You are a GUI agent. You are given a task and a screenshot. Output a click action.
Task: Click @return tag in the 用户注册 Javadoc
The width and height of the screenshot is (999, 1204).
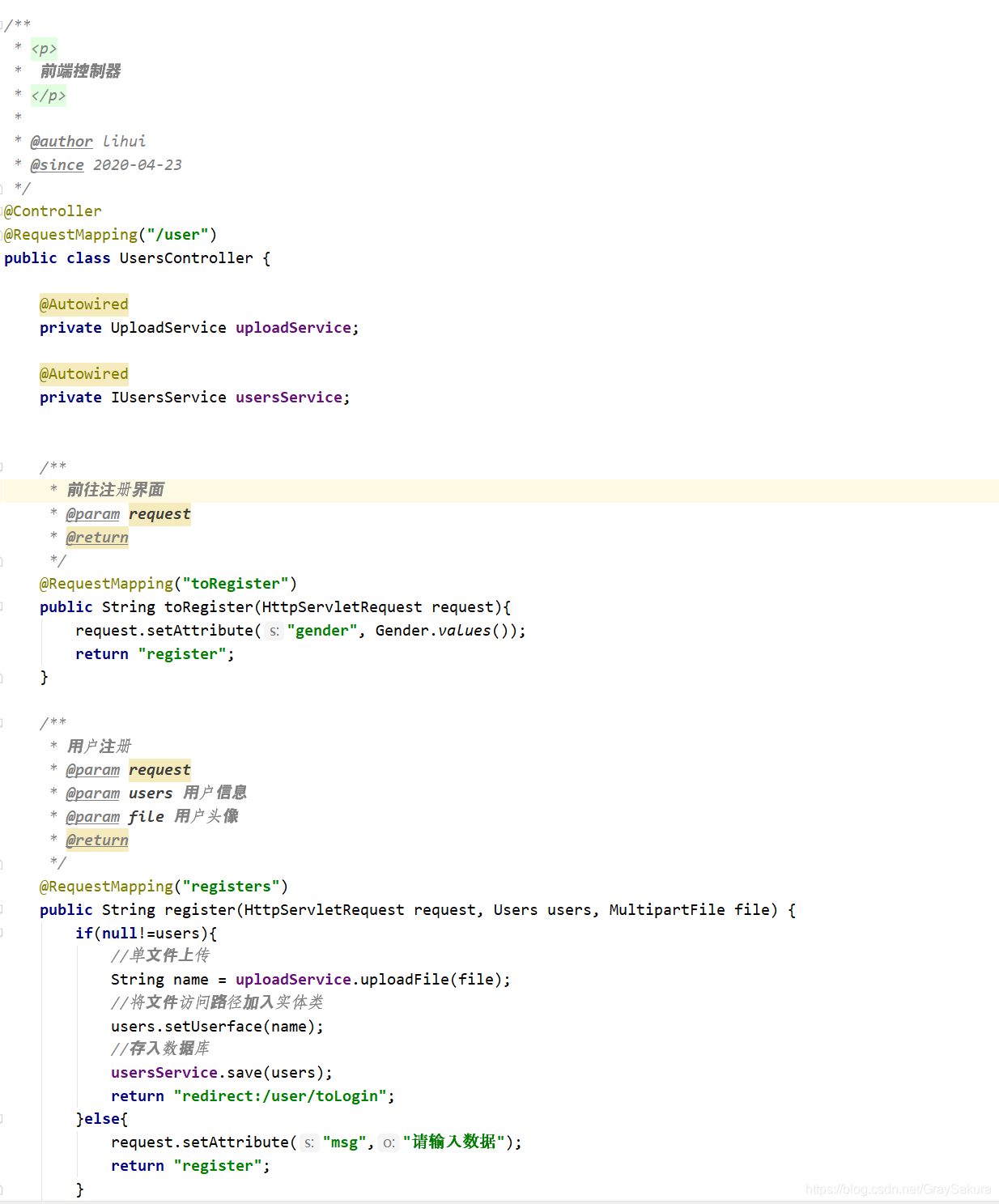click(x=97, y=840)
